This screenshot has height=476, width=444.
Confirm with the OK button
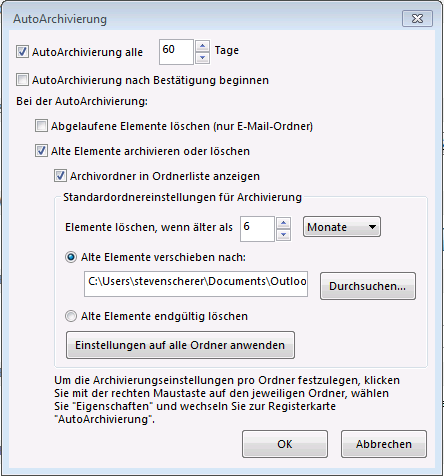click(285, 444)
